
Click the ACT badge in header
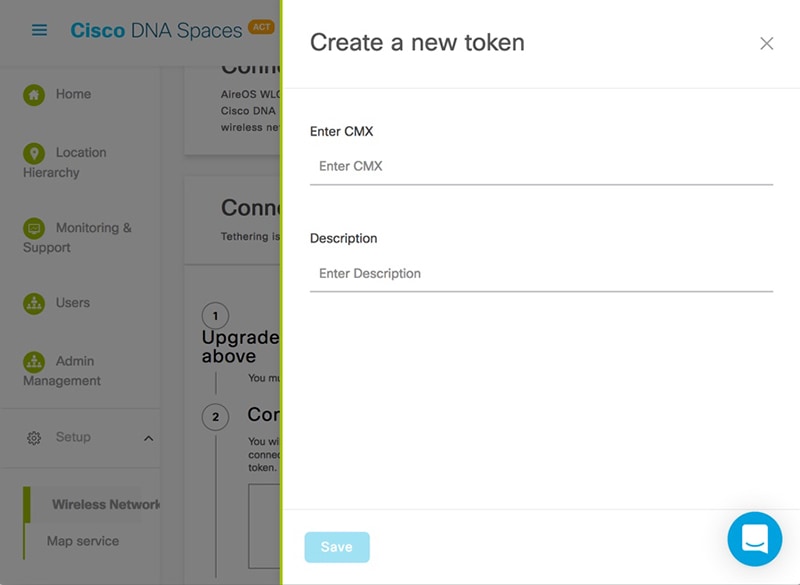click(261, 27)
